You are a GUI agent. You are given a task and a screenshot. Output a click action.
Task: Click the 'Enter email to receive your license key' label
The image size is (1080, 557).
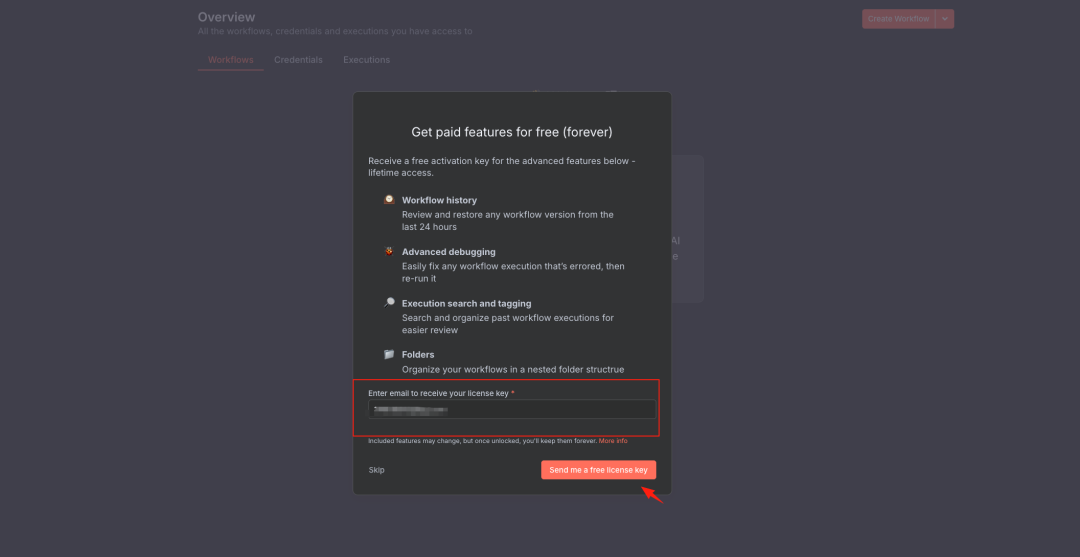439,393
